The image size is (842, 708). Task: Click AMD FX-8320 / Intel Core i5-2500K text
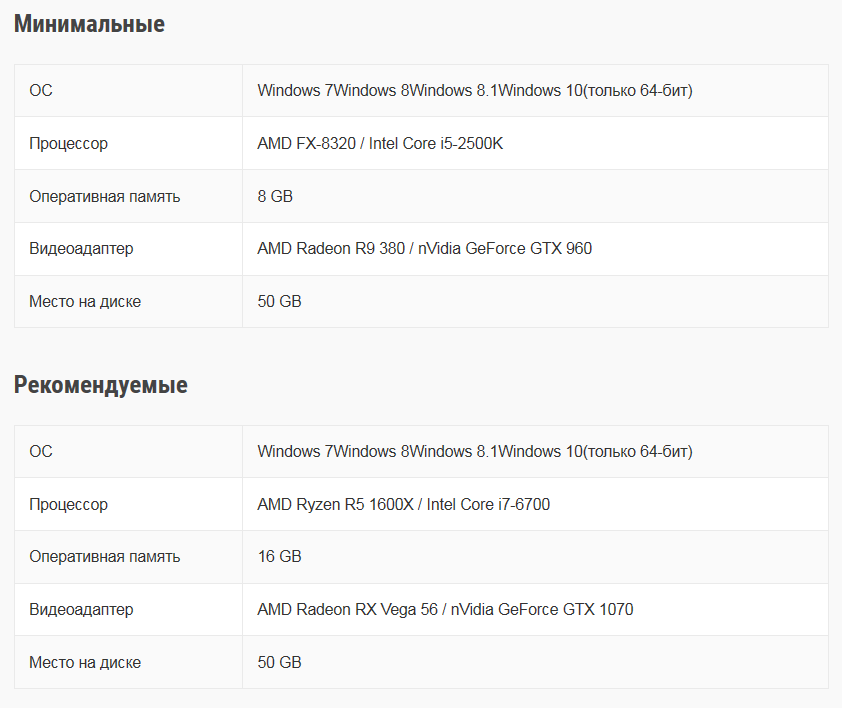pyautogui.click(x=380, y=144)
